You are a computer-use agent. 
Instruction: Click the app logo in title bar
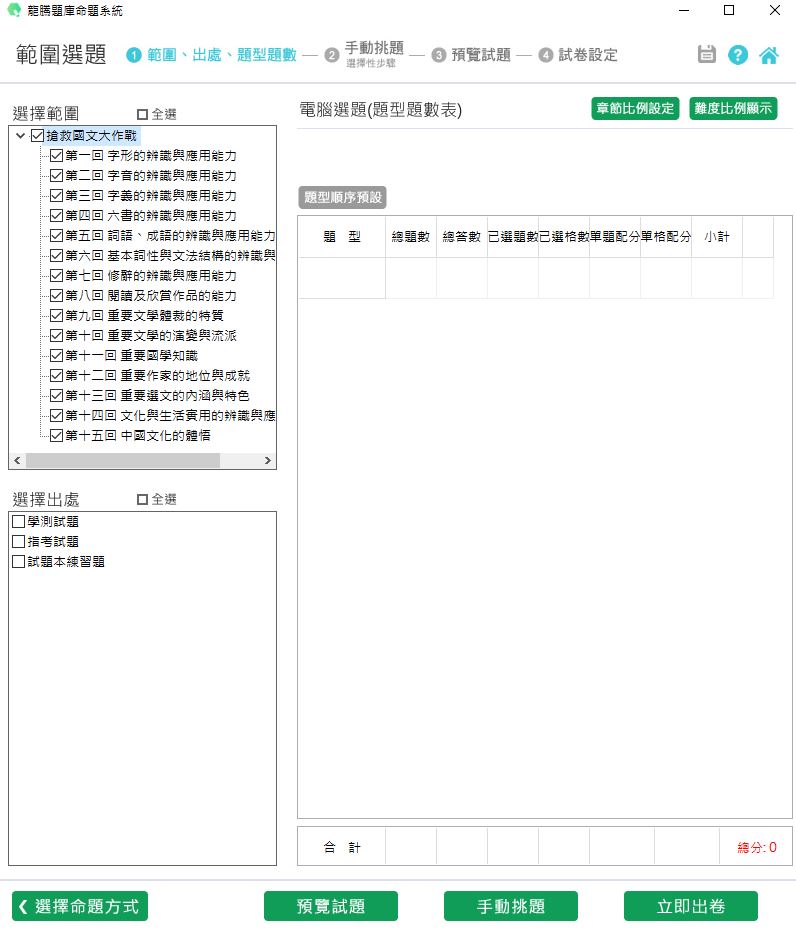tap(13, 10)
